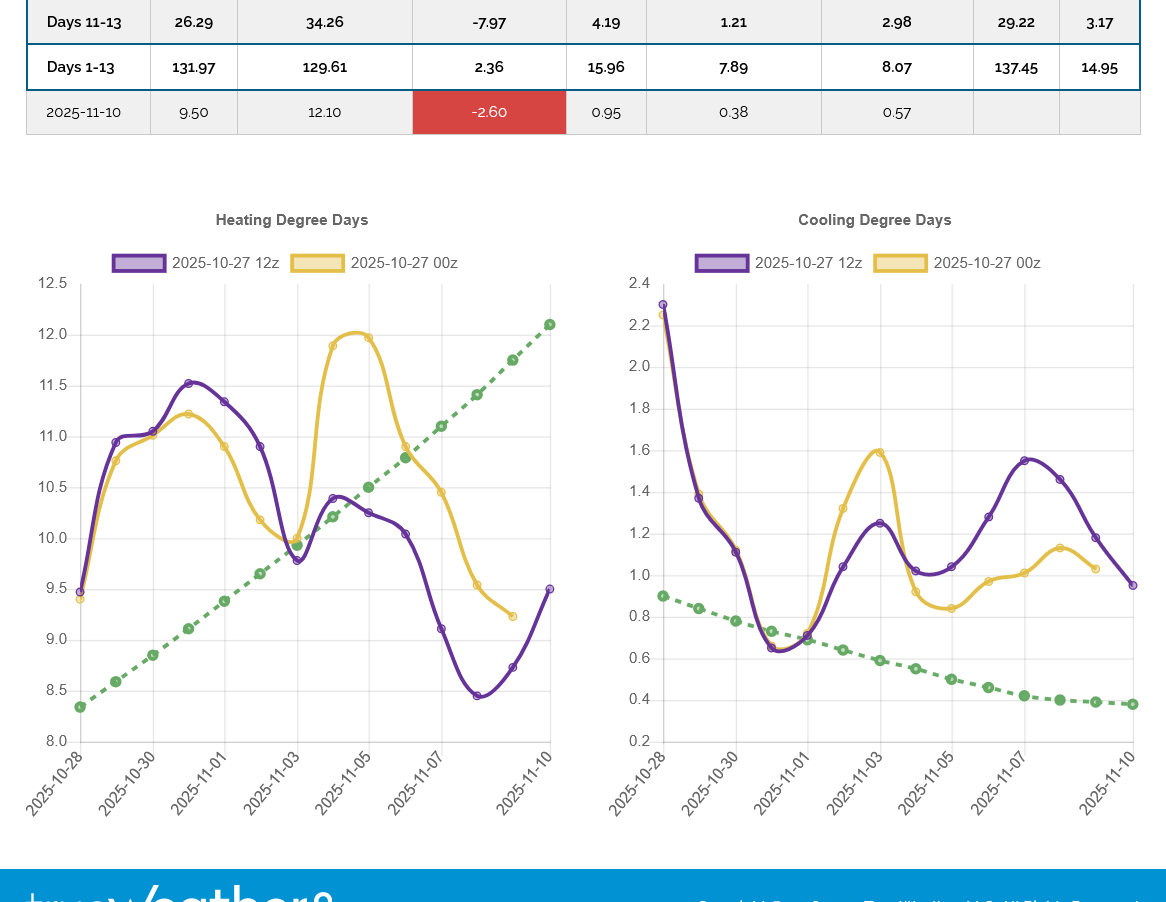This screenshot has width=1166, height=902.
Task: Click yellow 00z swatch in Cooling chart legend
Action: [900, 263]
